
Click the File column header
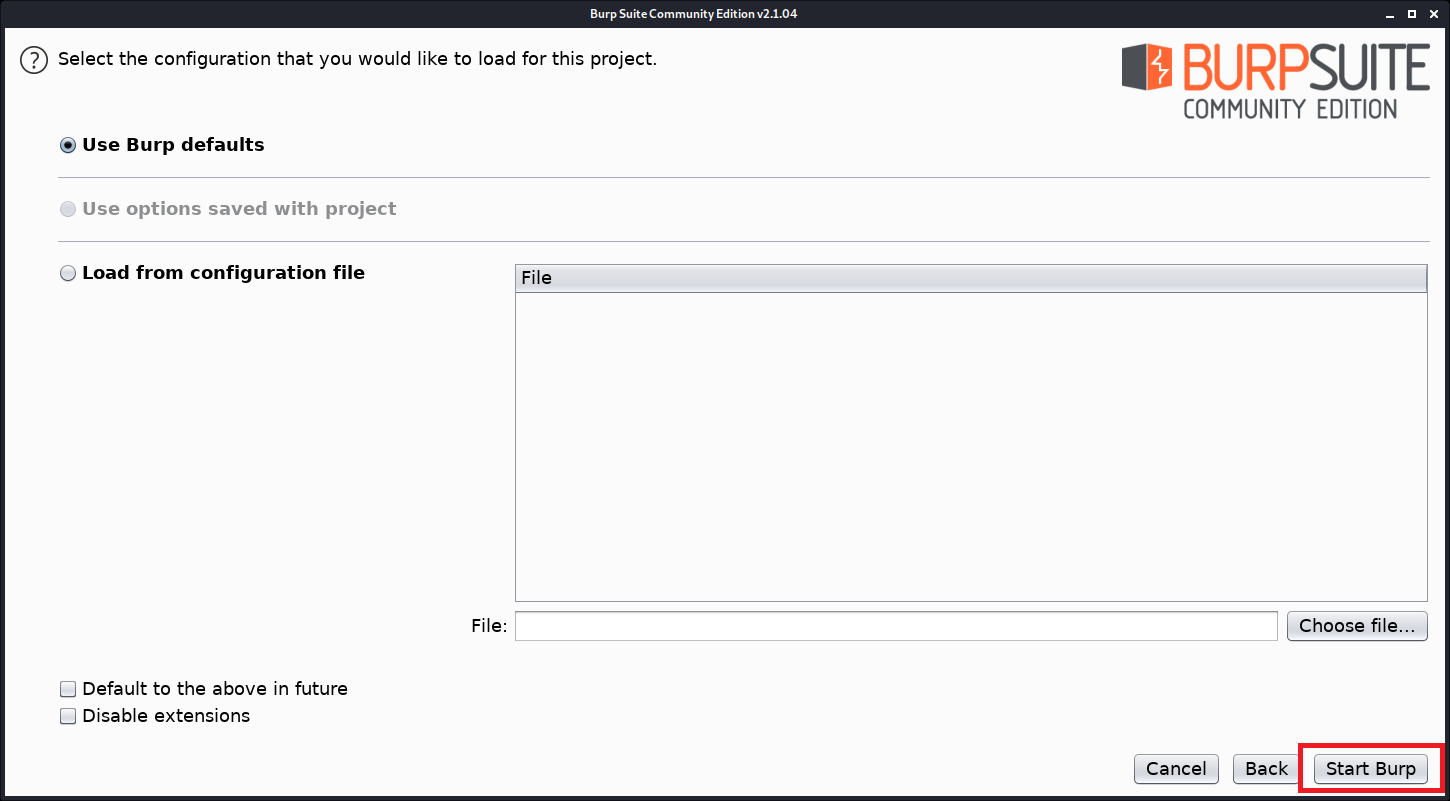click(971, 278)
